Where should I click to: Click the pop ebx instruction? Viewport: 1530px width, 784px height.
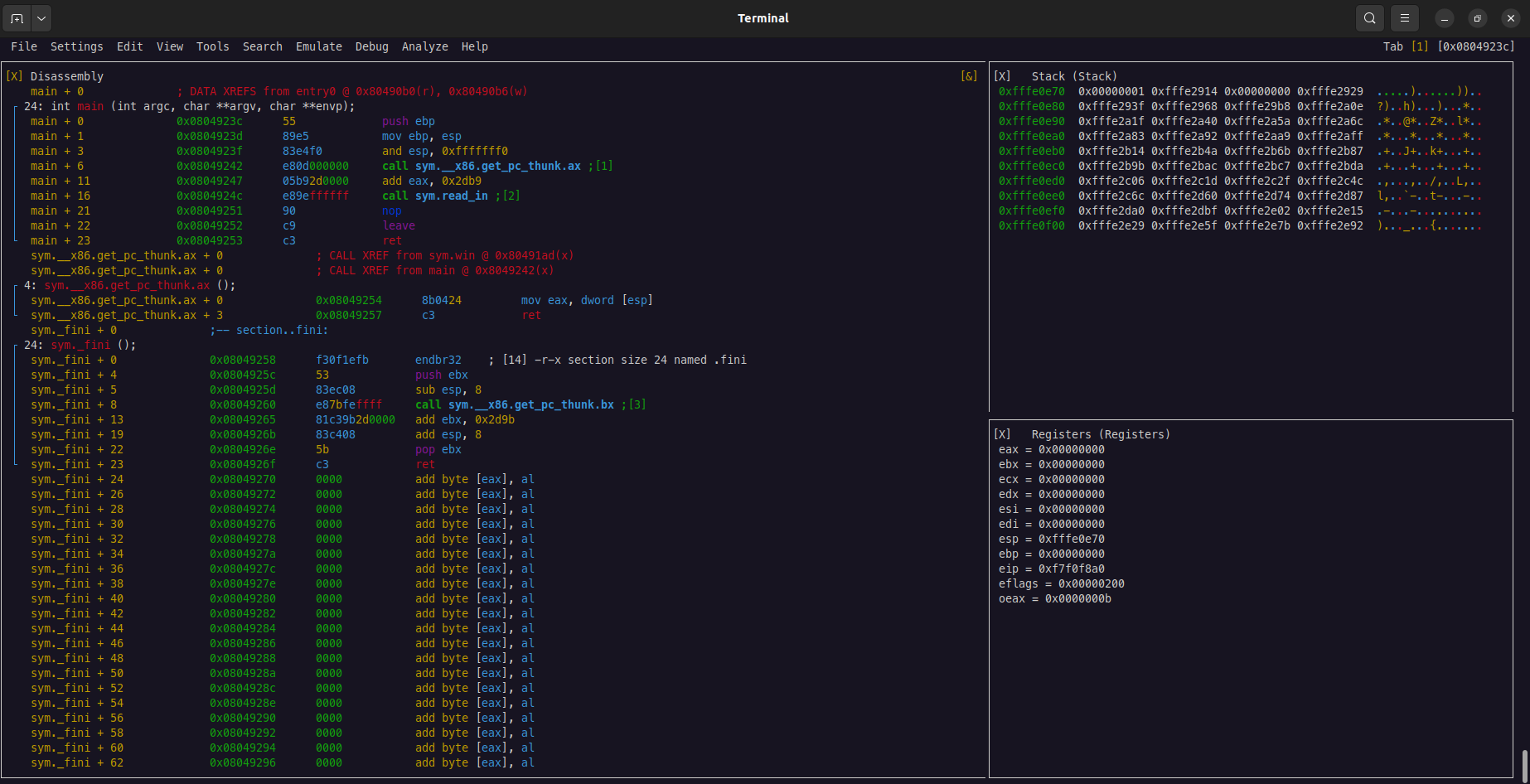[438, 449]
